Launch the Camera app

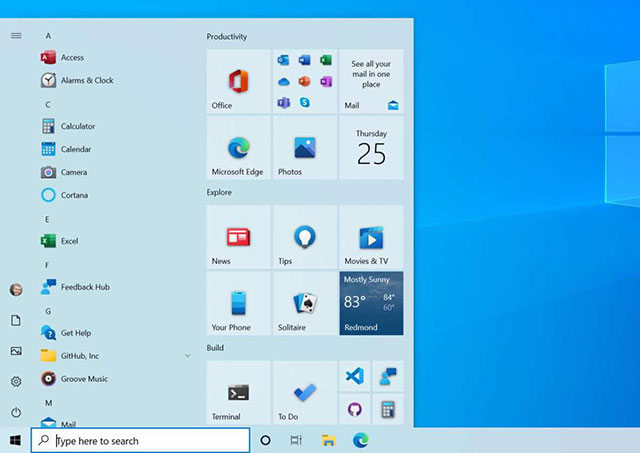[x=114, y=172]
